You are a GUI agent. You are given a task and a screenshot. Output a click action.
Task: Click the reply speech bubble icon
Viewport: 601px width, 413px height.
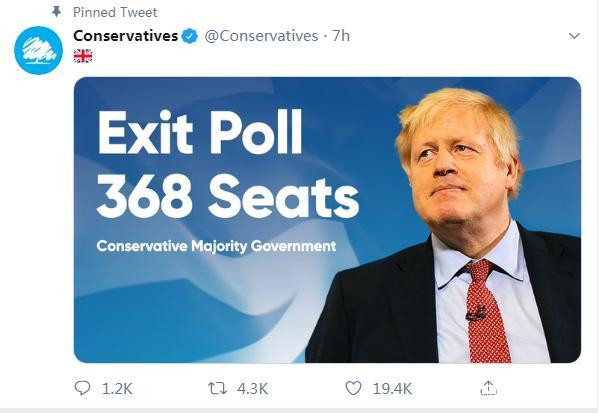[x=82, y=388]
